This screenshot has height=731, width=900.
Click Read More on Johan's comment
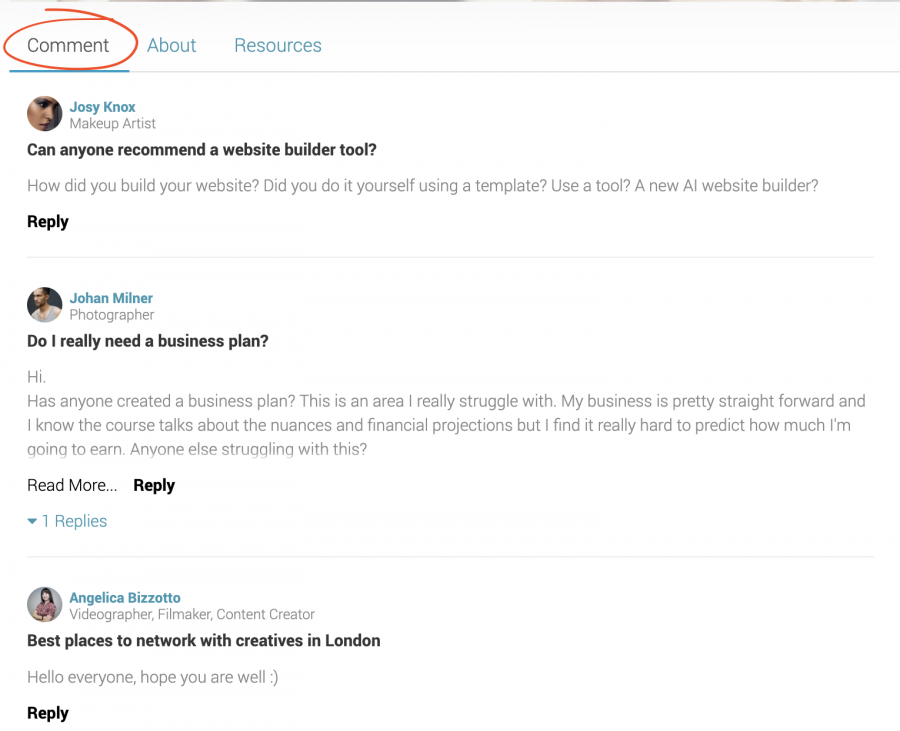72,485
